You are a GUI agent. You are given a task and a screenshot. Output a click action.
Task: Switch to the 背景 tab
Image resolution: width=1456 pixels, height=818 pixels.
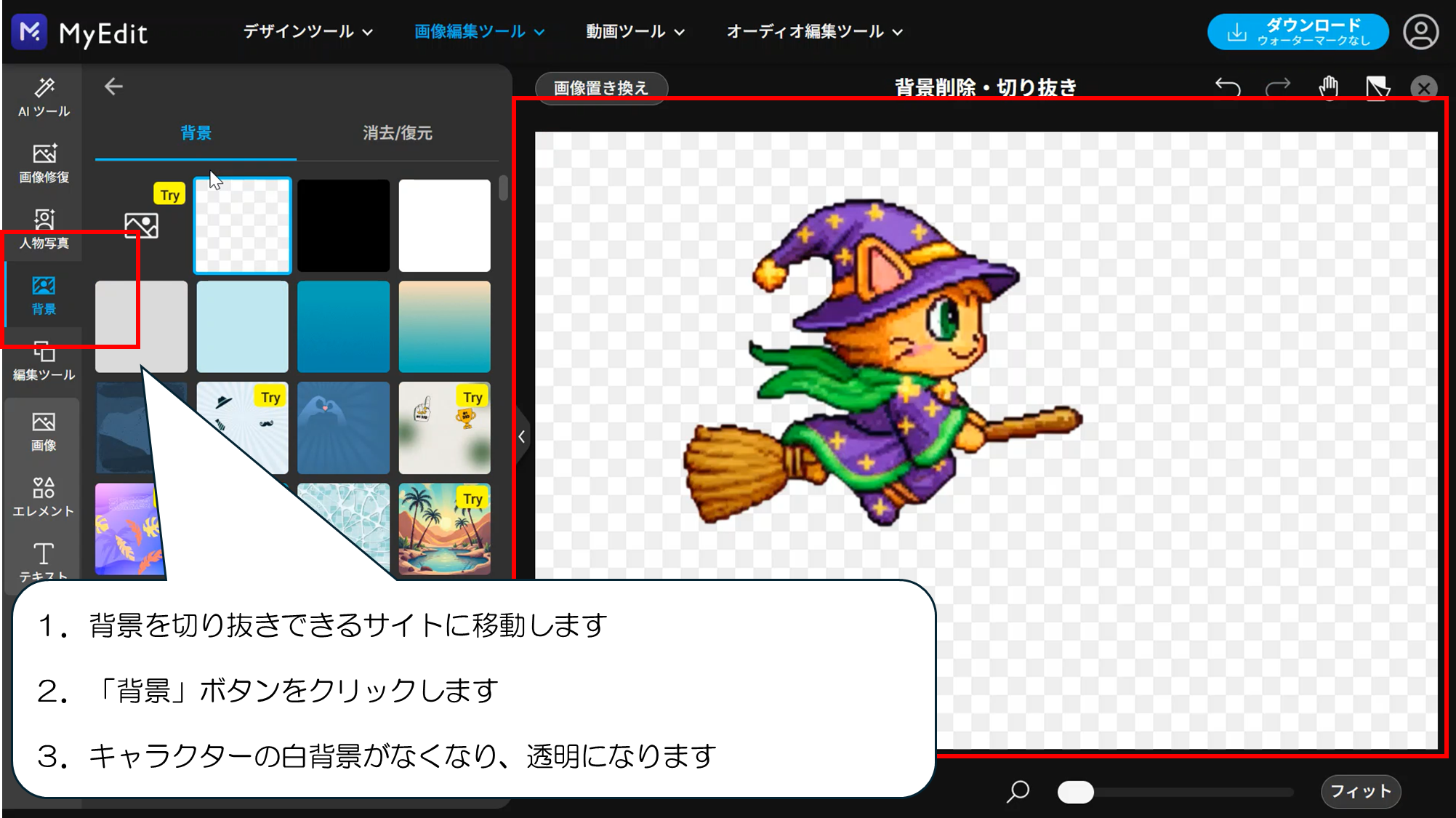pos(196,133)
